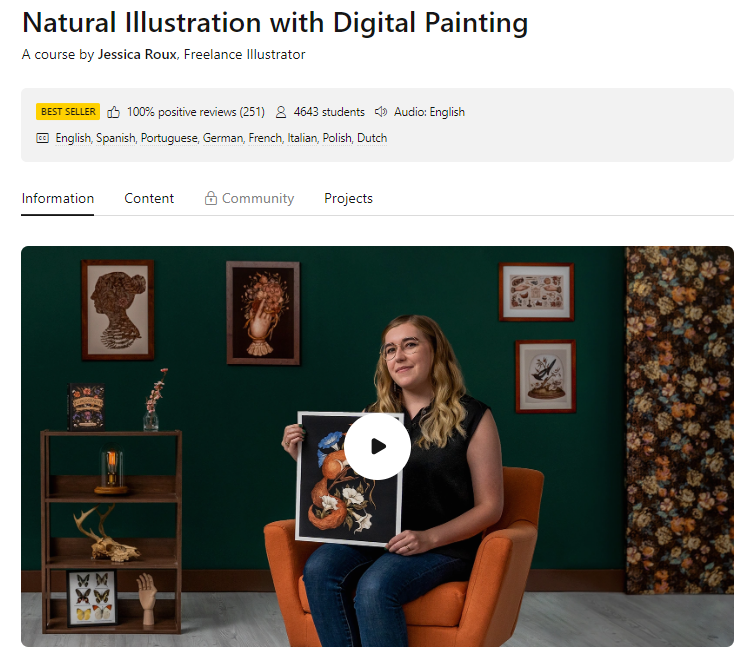
Task: Click the subtitle languages list
Action: [221, 138]
